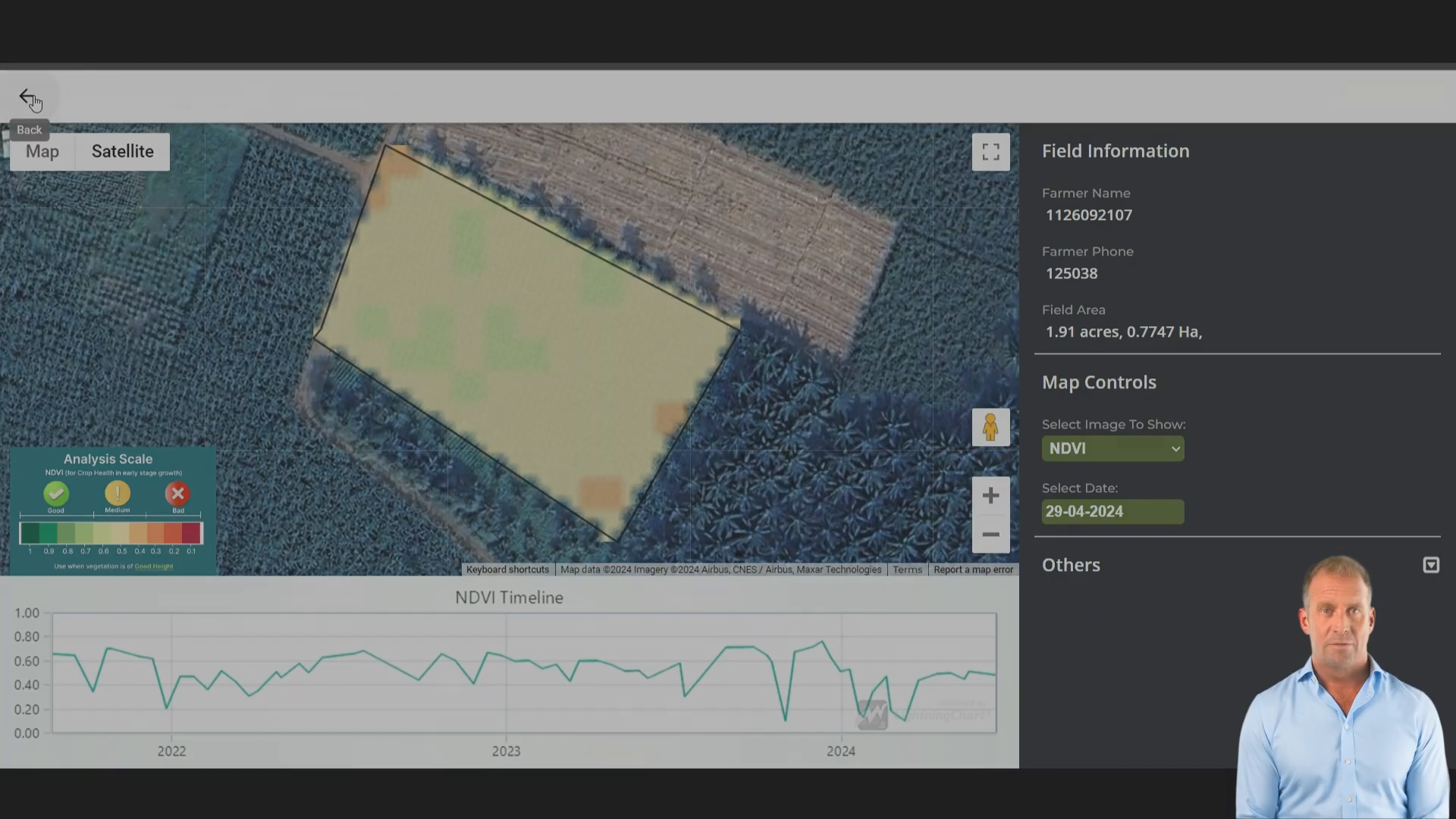Click the Bad red cross icon
This screenshot has width=1456, height=819.
pos(177,494)
